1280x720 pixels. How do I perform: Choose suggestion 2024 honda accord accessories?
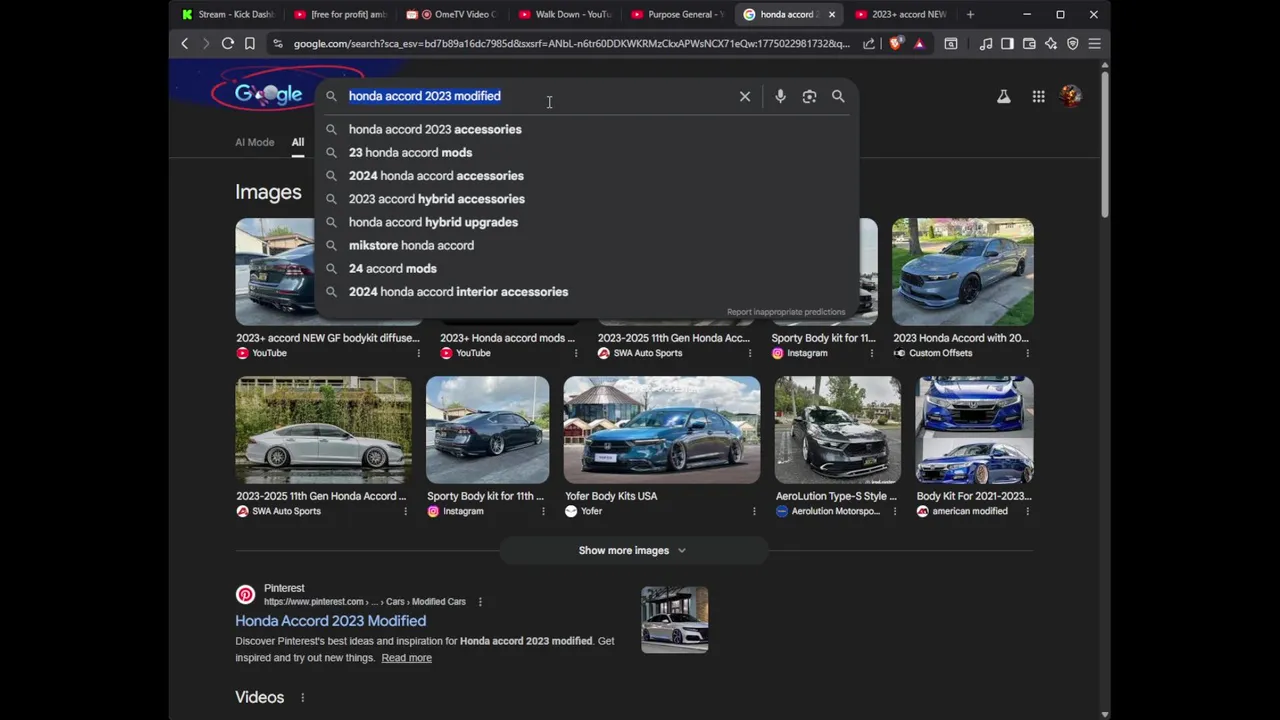click(x=586, y=176)
